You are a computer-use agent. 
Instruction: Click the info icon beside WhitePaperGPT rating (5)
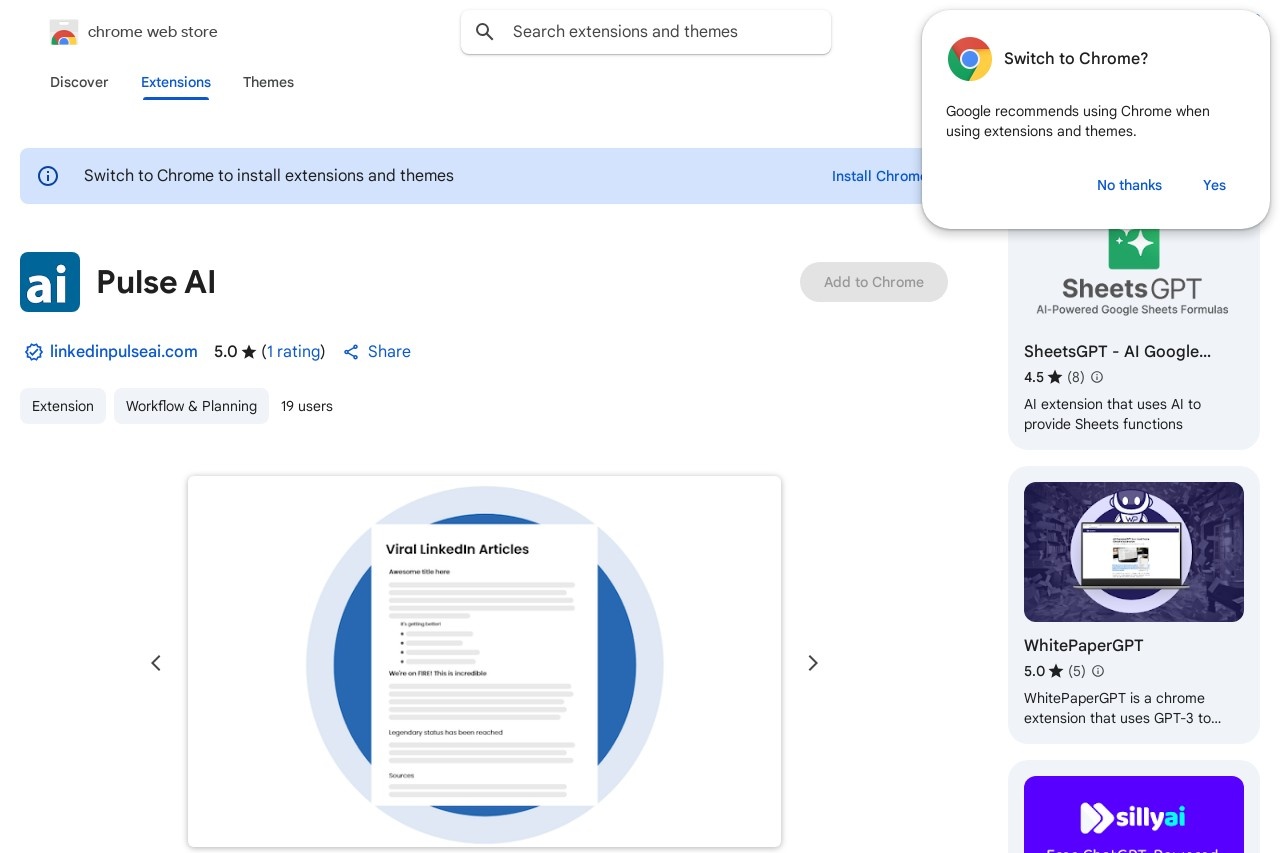(x=1098, y=672)
